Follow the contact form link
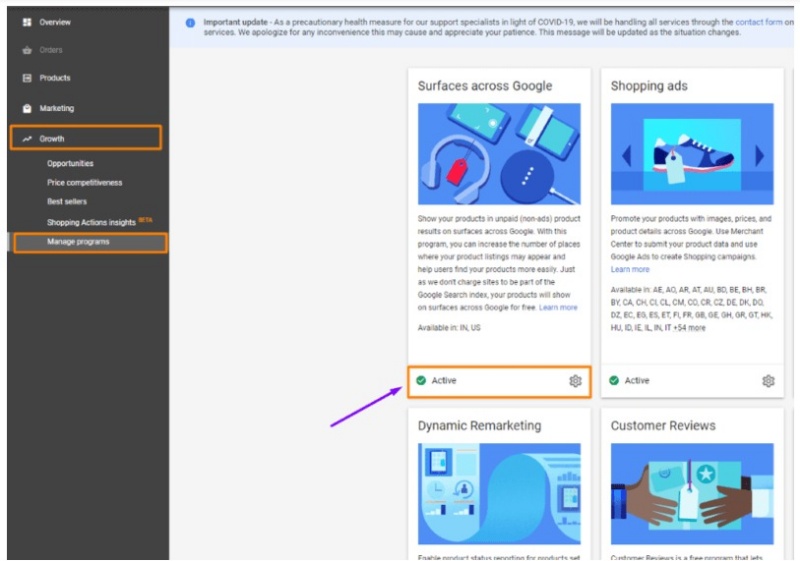The image size is (800, 561). pyautogui.click(x=759, y=22)
